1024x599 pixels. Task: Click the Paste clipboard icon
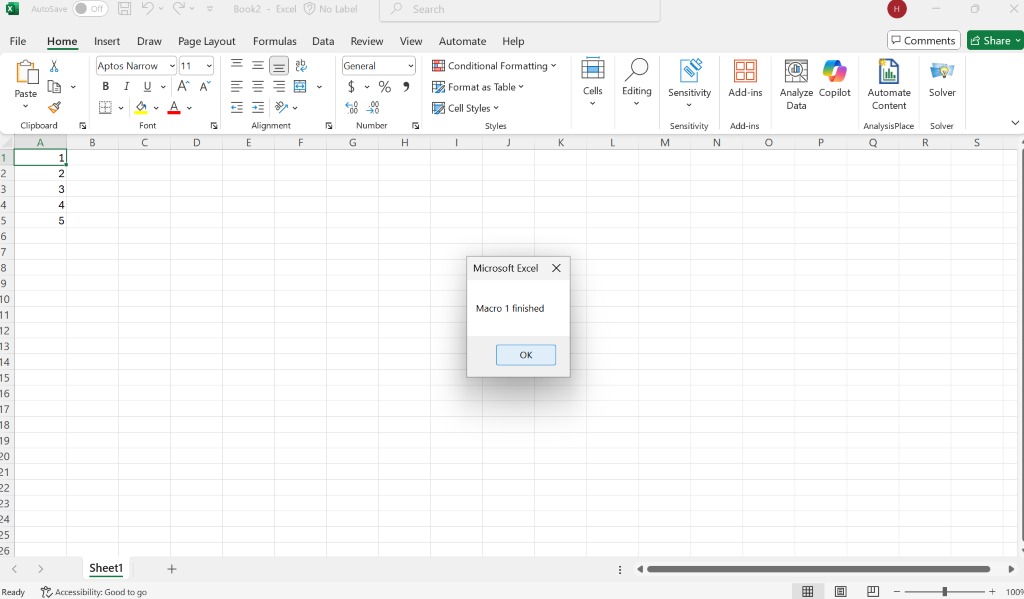pos(27,72)
